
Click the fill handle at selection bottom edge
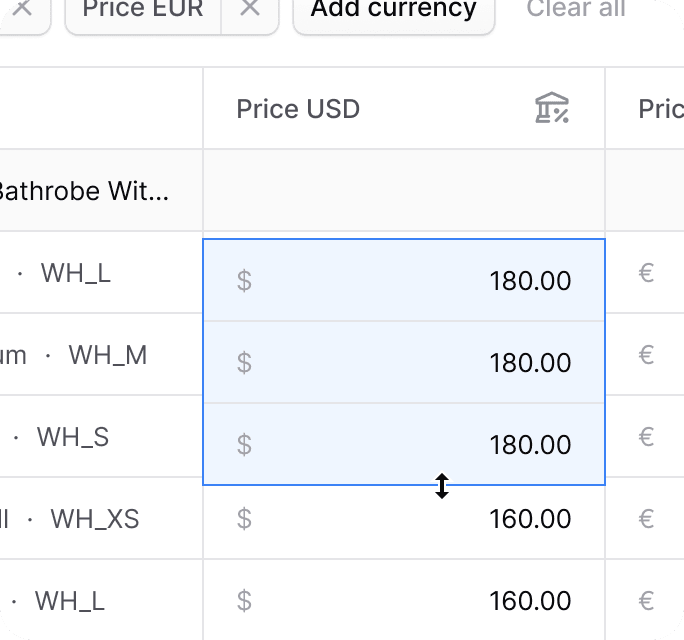pos(442,486)
